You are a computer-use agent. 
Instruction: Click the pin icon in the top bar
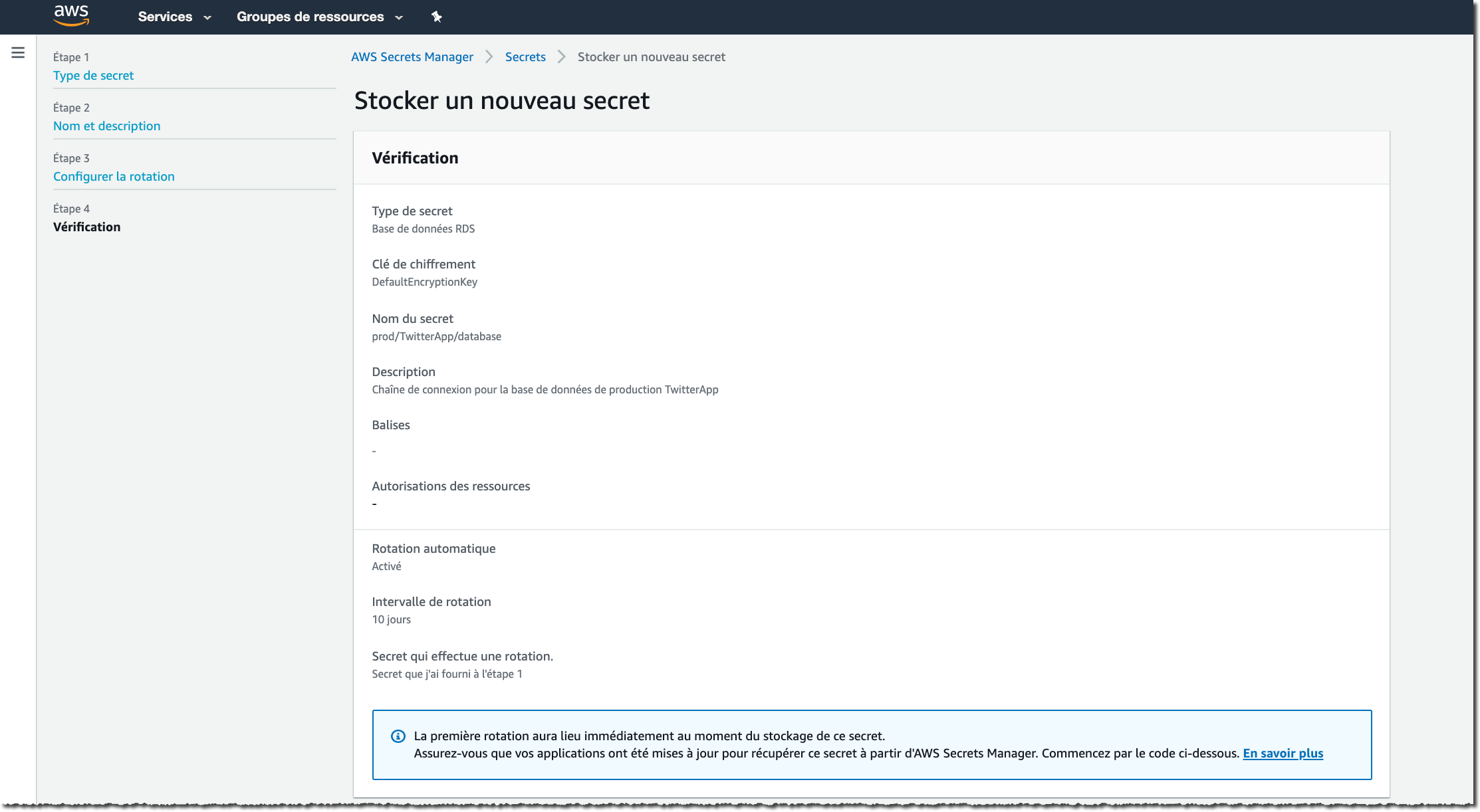(x=436, y=17)
